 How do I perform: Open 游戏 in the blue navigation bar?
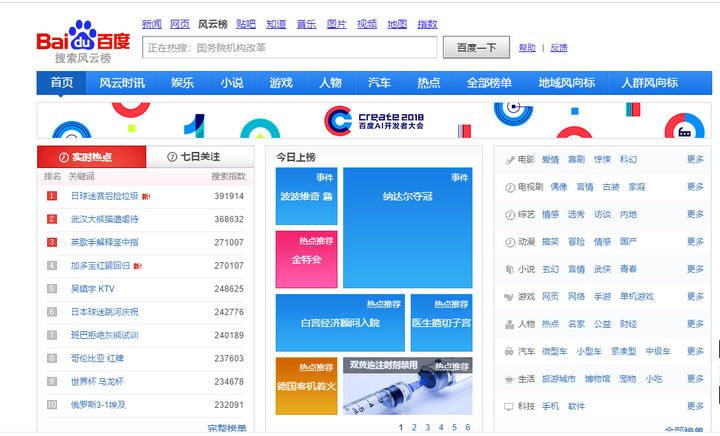pyautogui.click(x=281, y=83)
